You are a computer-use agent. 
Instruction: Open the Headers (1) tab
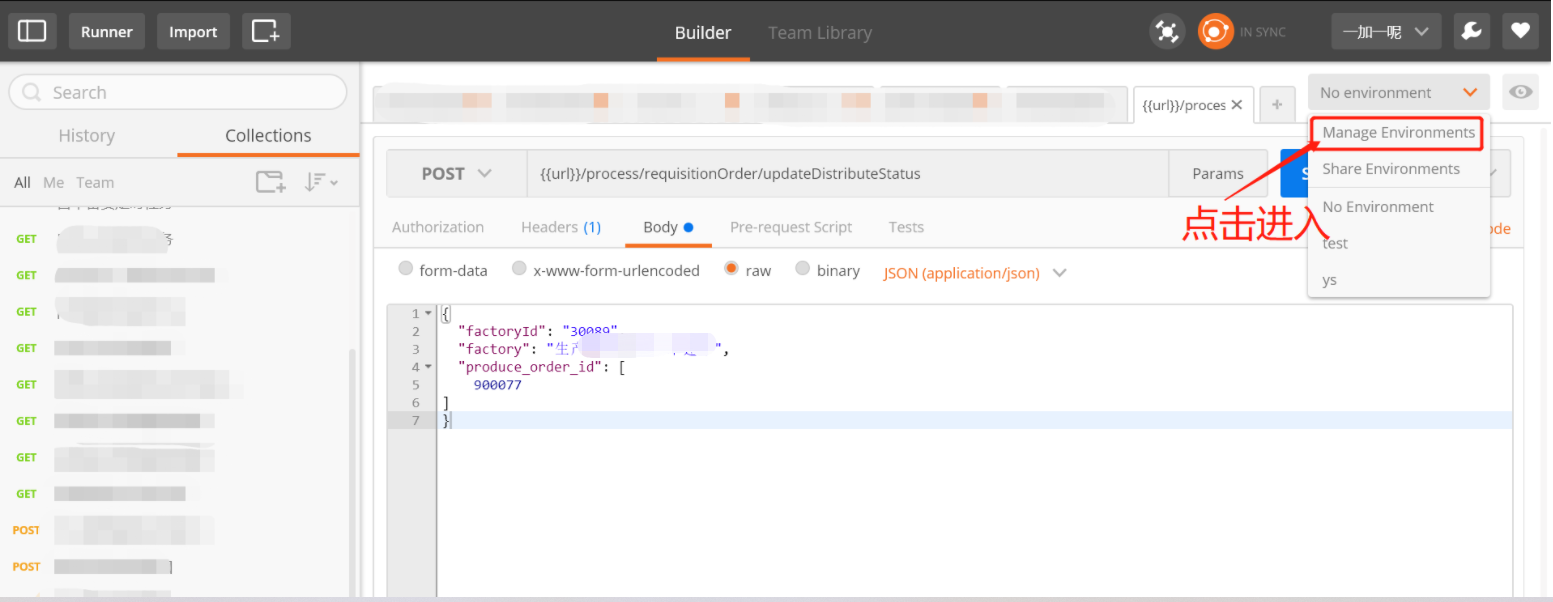pos(561,227)
